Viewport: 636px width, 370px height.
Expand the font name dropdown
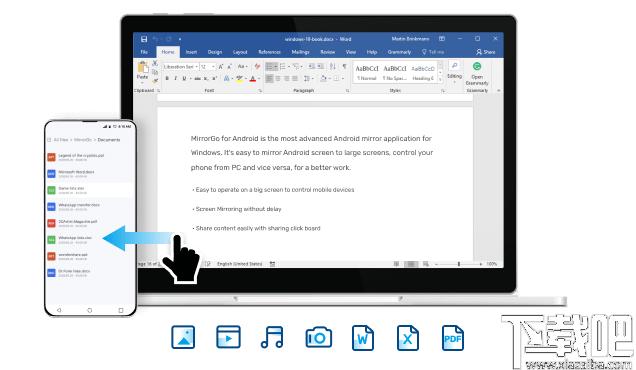197,67
